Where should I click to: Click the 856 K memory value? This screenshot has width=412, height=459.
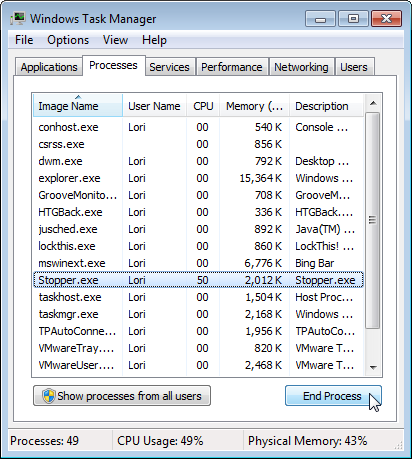(x=269, y=144)
